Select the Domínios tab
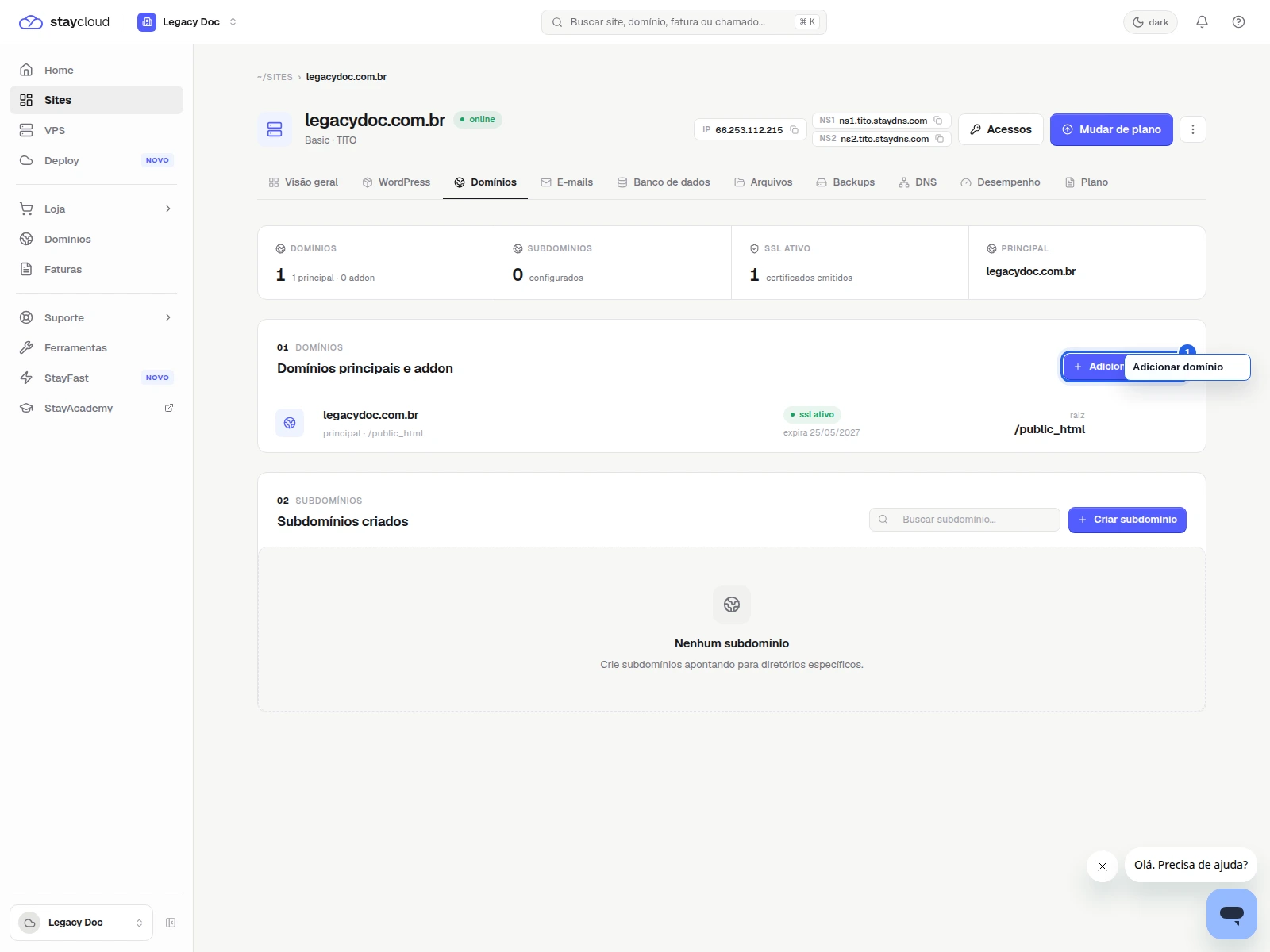This screenshot has height=952, width=1270. pyautogui.click(x=485, y=182)
